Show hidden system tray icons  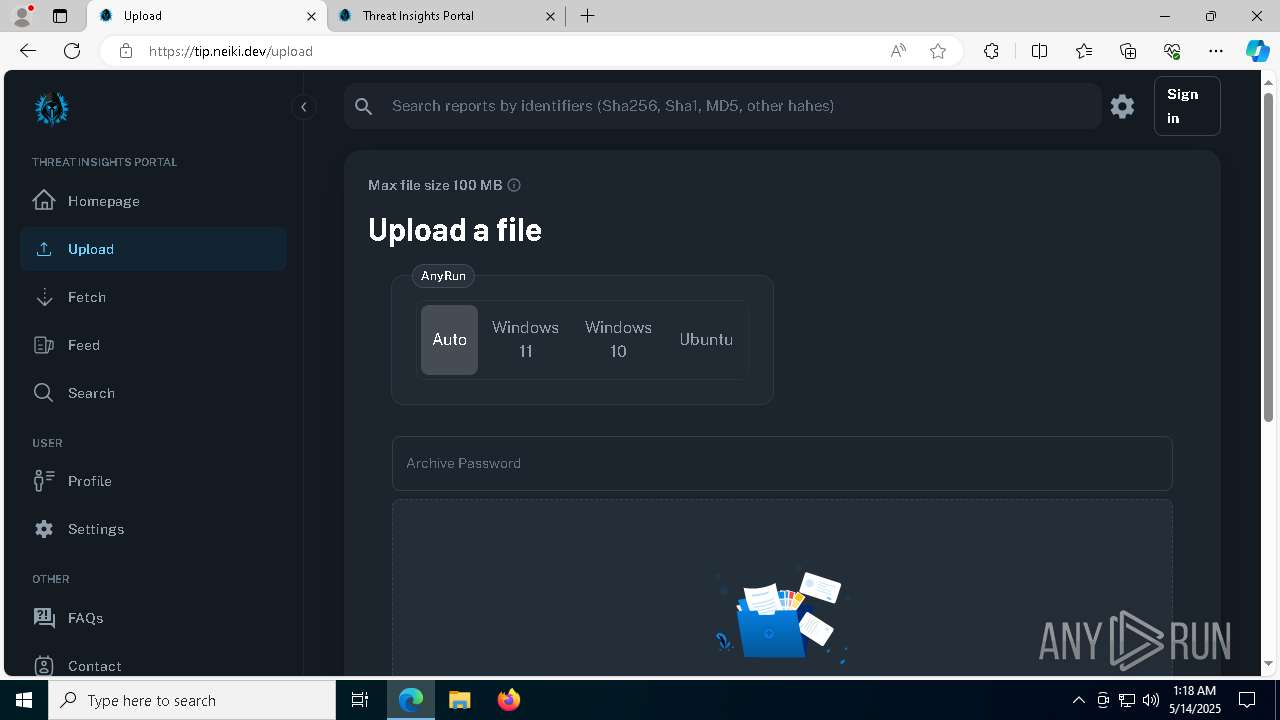pos(1078,700)
